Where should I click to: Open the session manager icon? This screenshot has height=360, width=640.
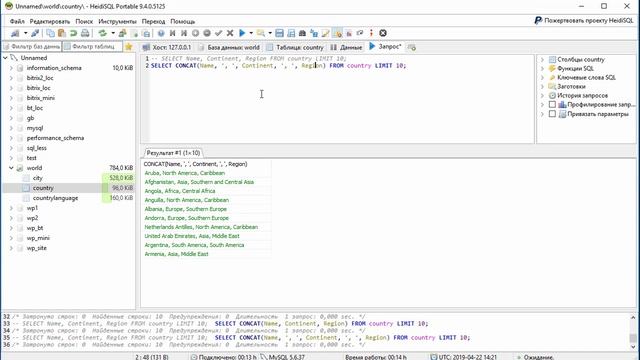point(15,33)
